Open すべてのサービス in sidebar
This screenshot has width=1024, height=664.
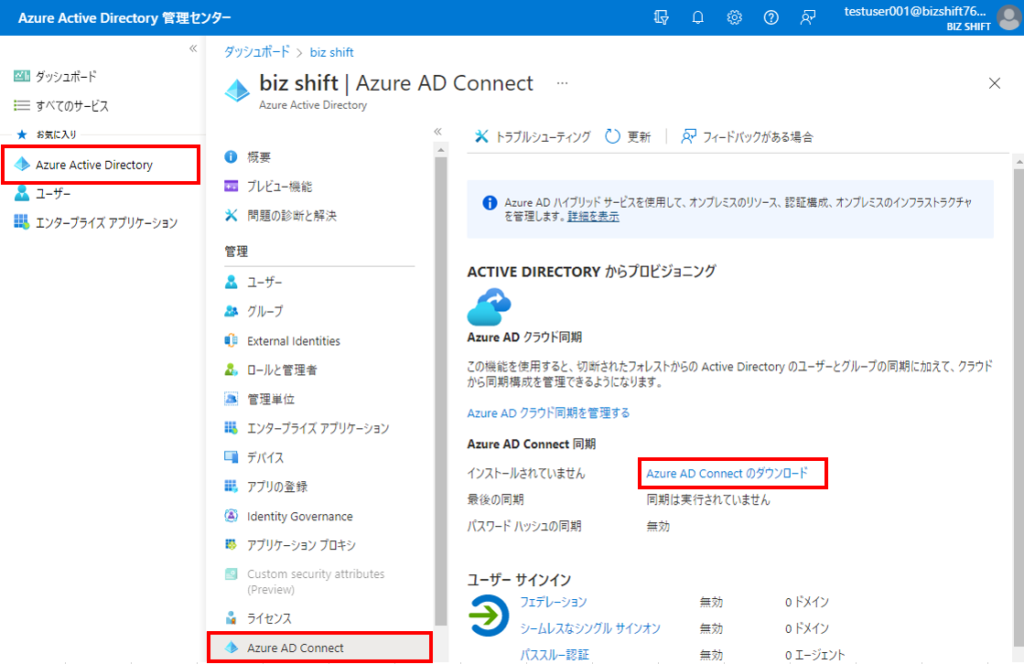tap(61, 106)
